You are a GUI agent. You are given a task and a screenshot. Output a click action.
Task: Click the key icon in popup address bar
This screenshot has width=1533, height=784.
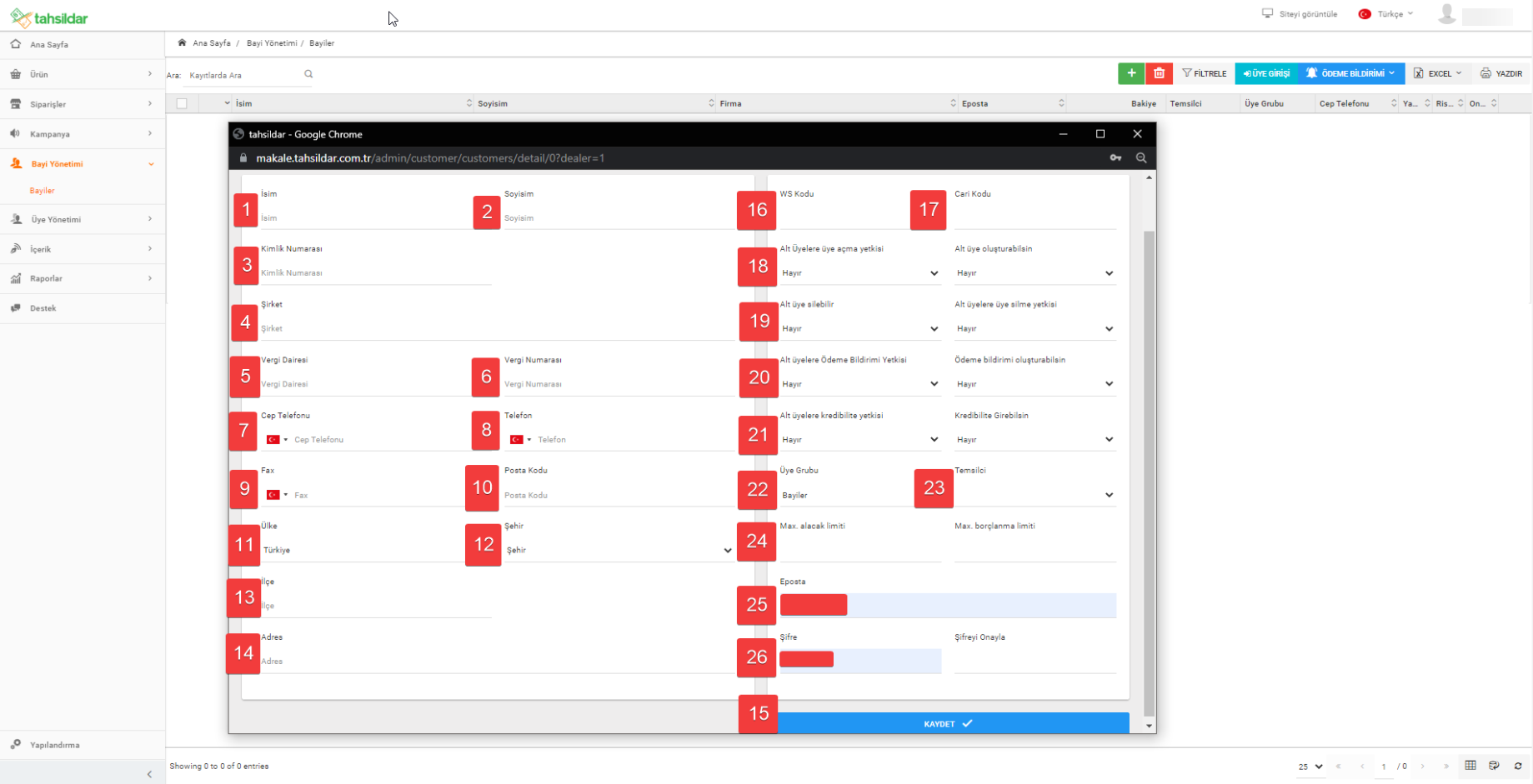[1115, 157]
